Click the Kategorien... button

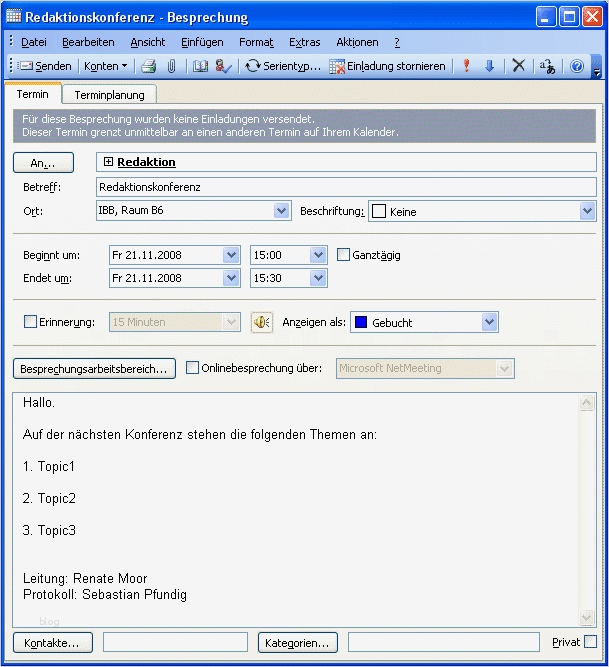(298, 642)
